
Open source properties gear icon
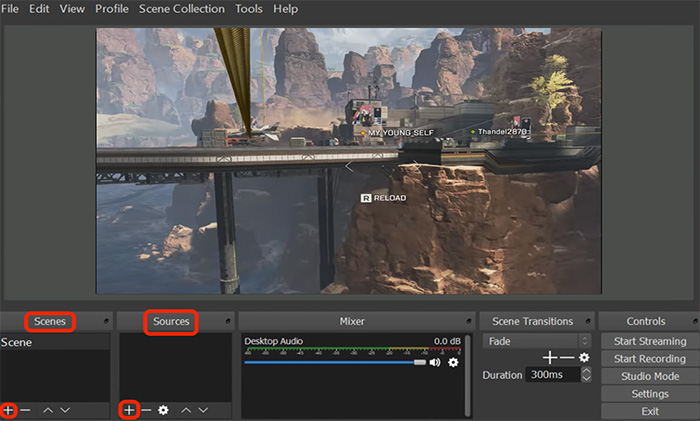pos(163,410)
